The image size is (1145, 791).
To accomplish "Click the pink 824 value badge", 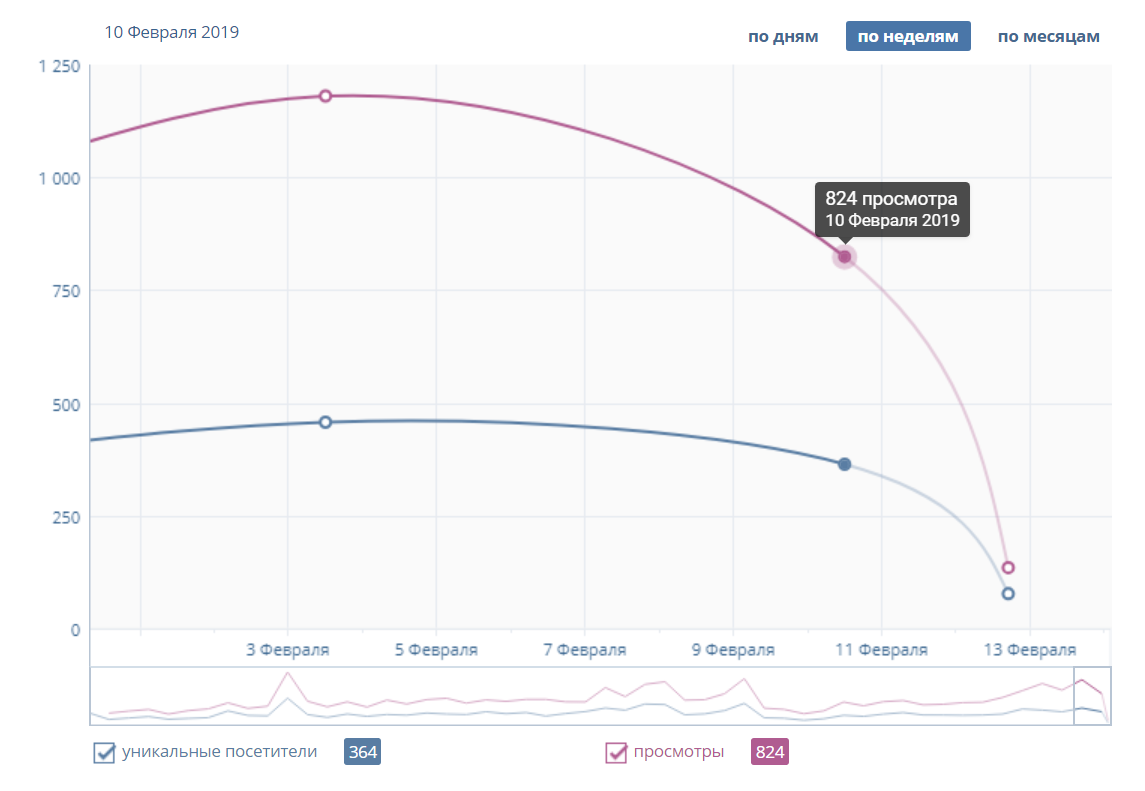I will tap(770, 753).
